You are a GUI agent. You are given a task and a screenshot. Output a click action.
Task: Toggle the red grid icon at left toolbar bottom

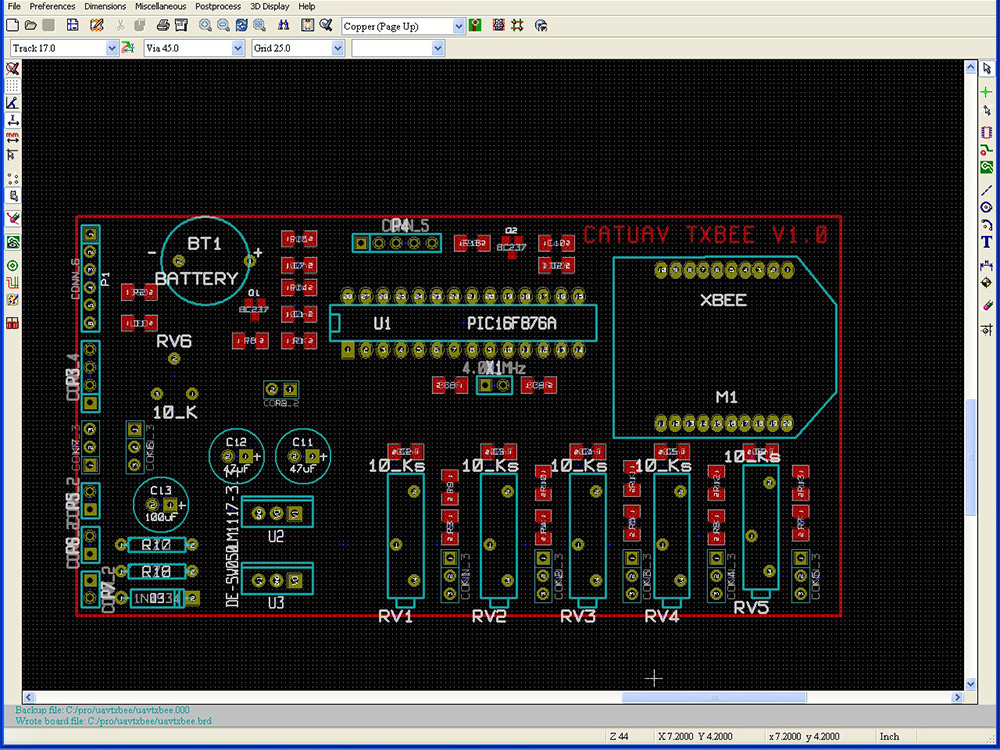tap(12, 323)
